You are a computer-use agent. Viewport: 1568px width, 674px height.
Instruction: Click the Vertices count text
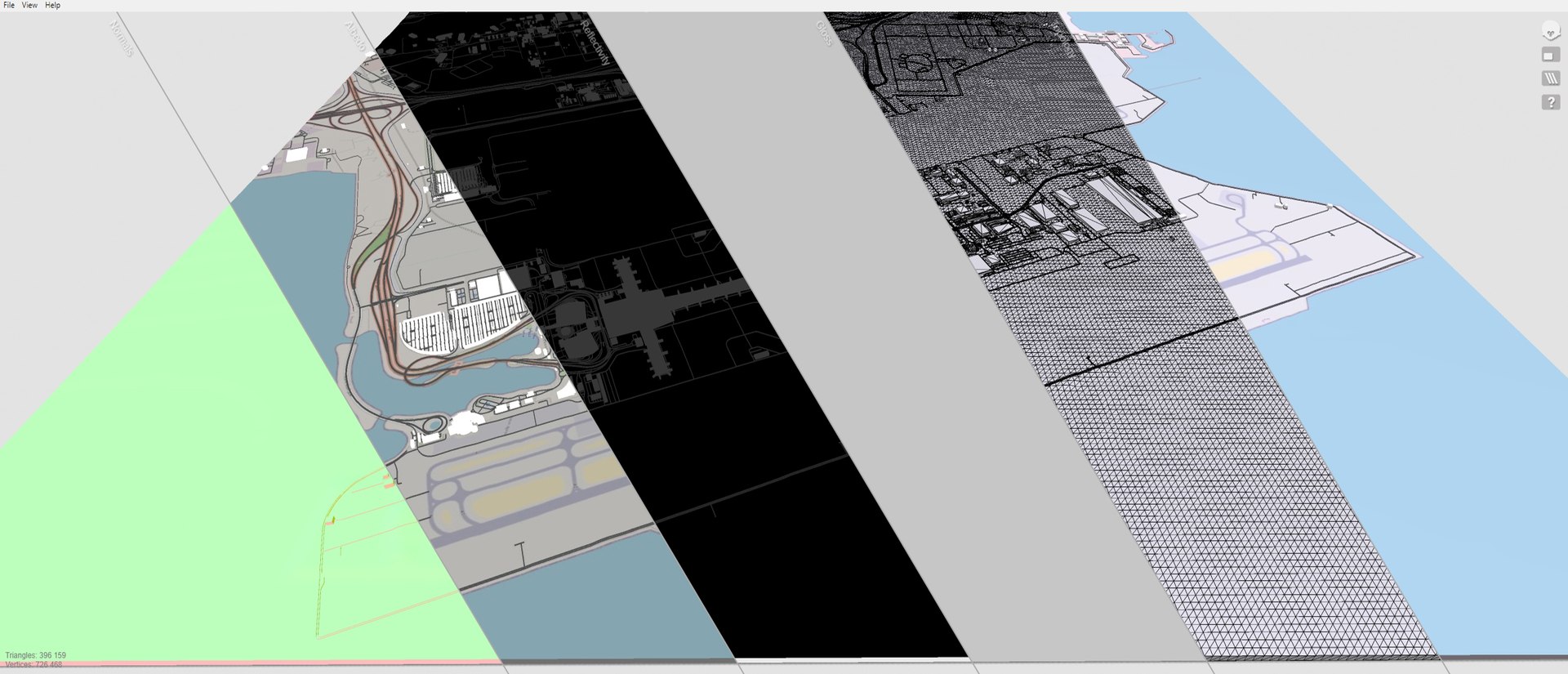tap(33, 664)
